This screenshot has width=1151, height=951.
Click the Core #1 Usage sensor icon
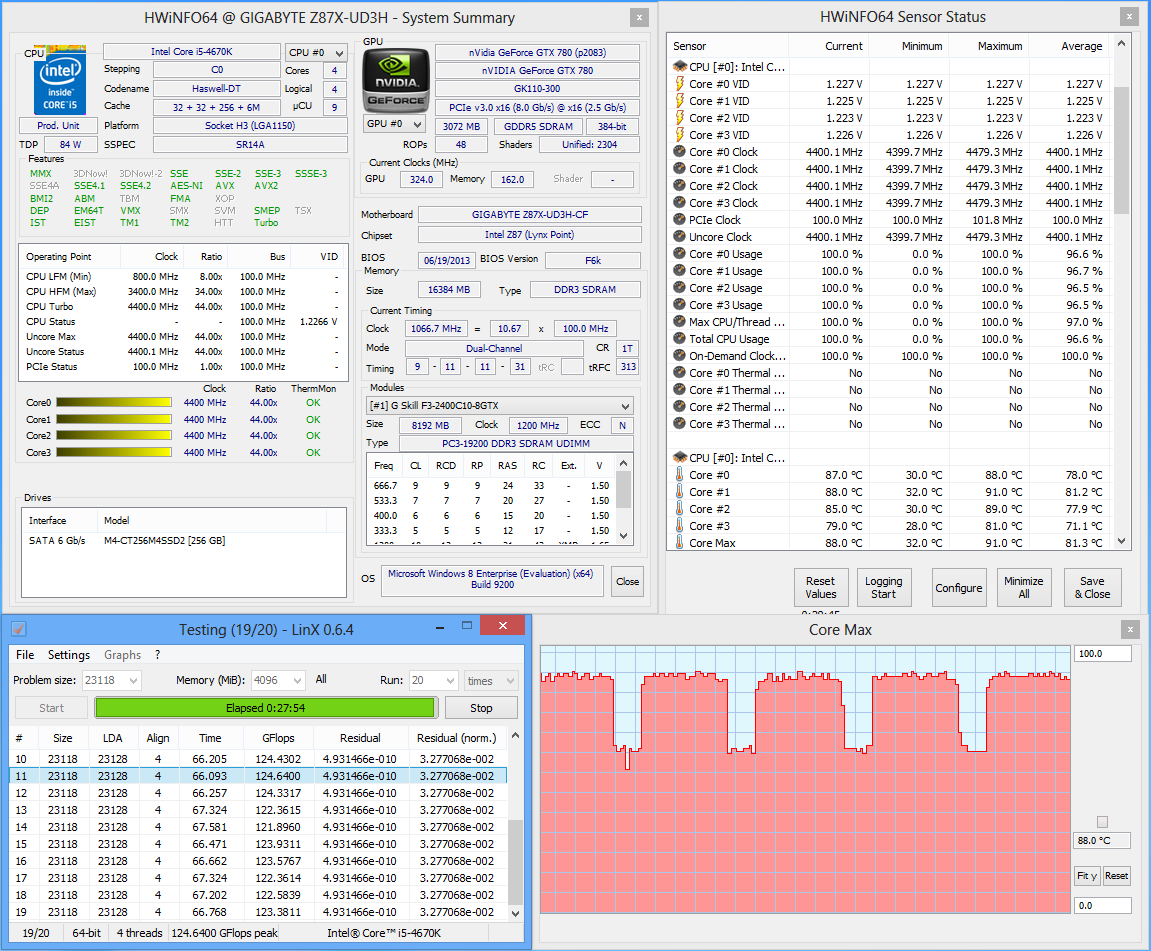680,271
